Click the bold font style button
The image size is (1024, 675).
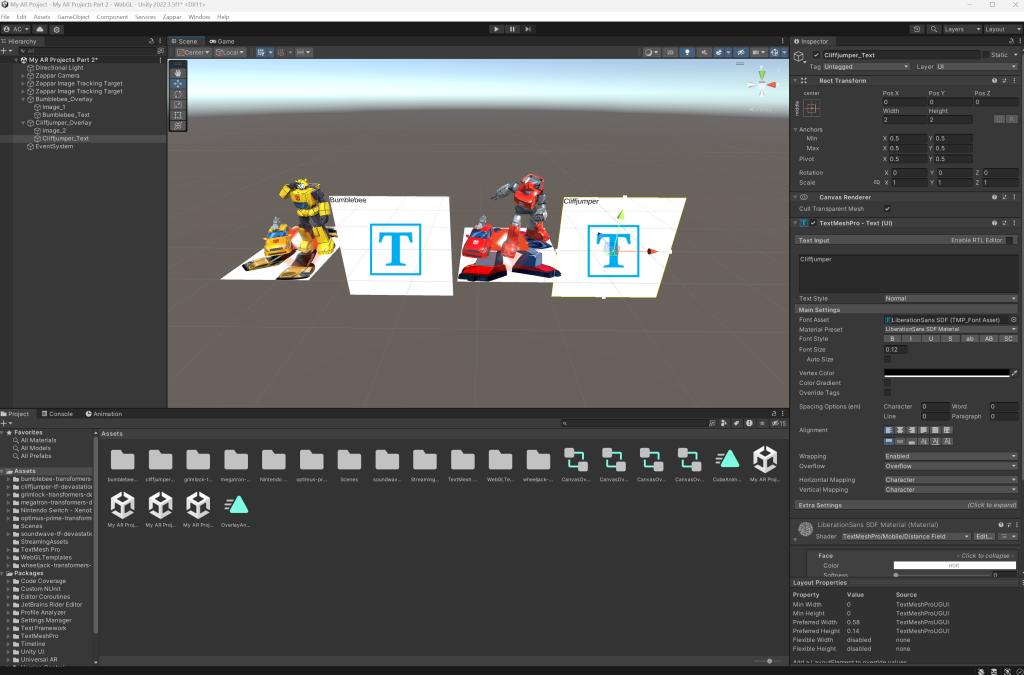click(x=892, y=339)
